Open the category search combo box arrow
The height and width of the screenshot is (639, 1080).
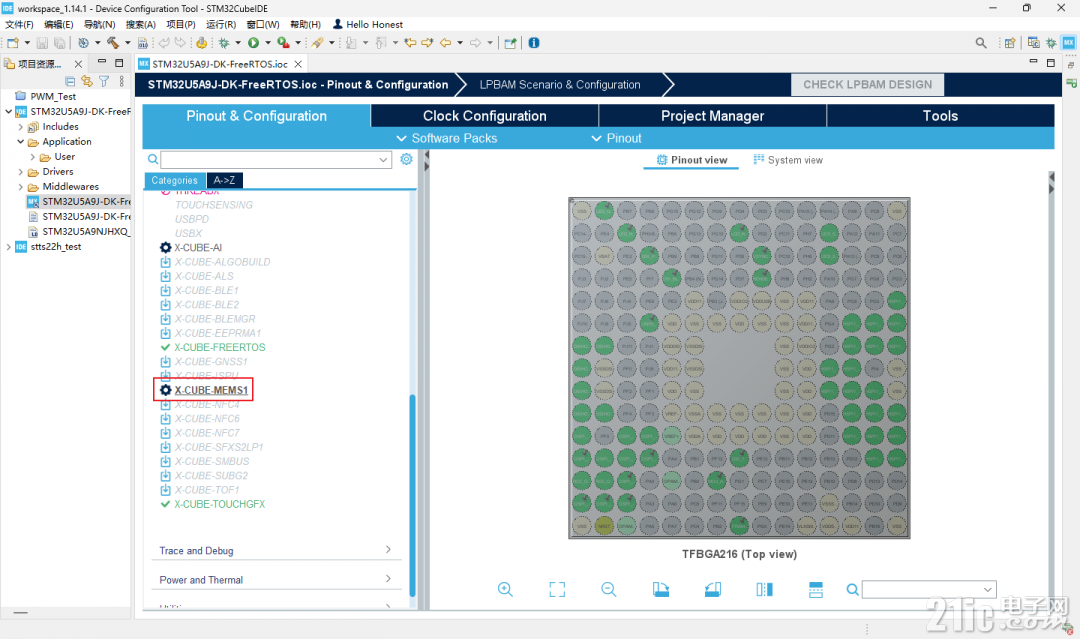(383, 160)
